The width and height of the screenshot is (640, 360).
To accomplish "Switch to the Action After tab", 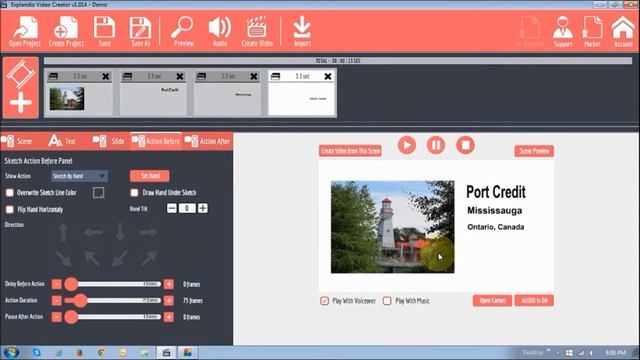I will point(207,141).
